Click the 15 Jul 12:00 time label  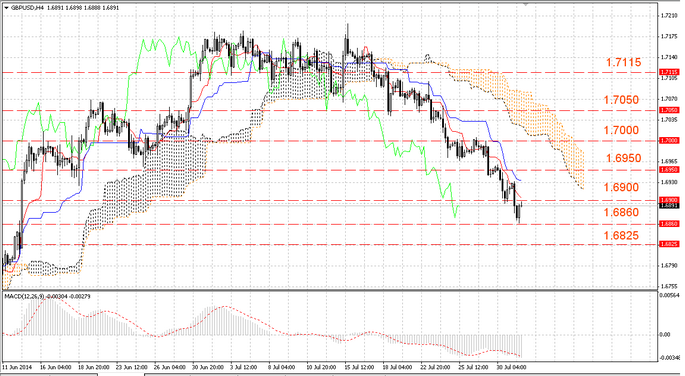358,367
